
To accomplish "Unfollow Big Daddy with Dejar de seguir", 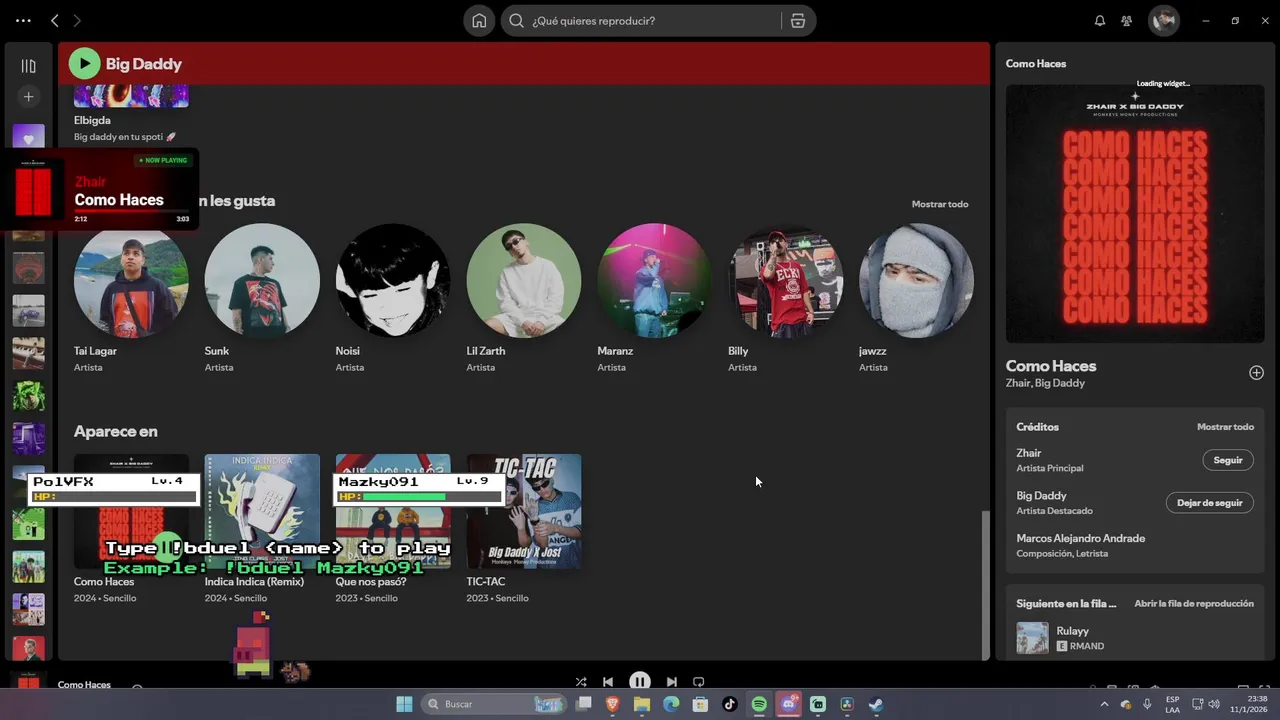I will (1210, 503).
